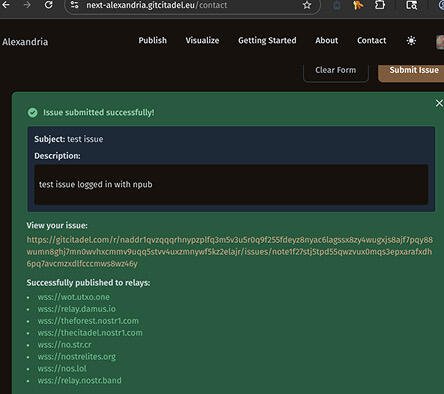The width and height of the screenshot is (444, 394).
Task: Select Contact in the top navigation
Action: (371, 40)
